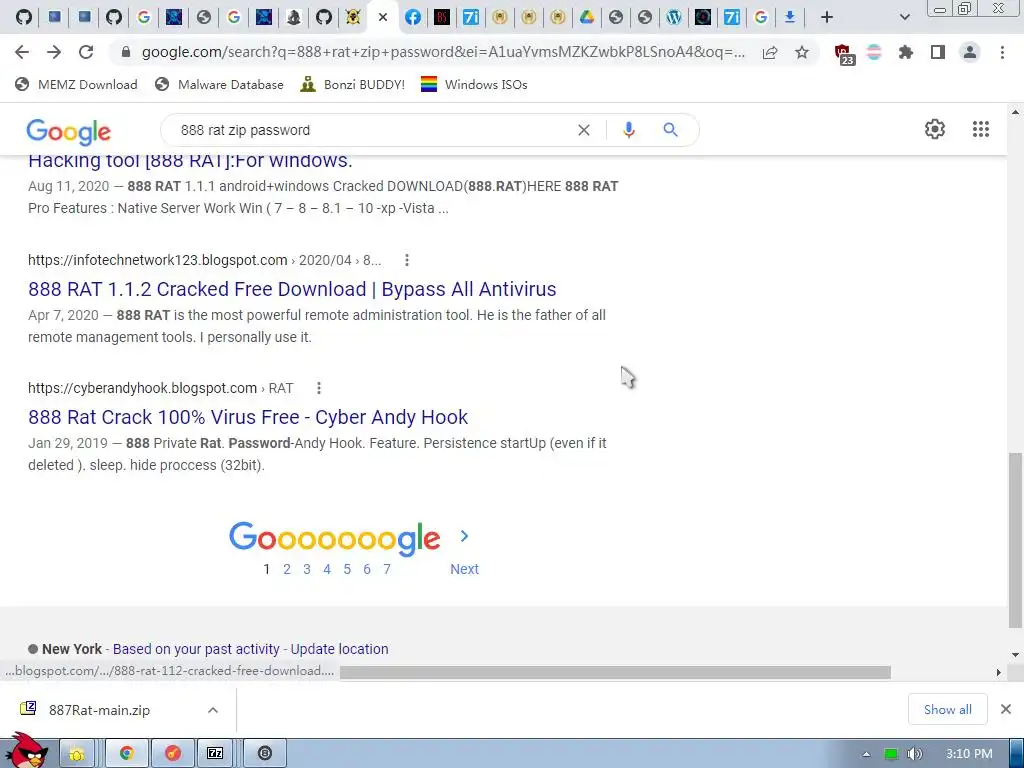Open the Windows ISOs bookmark
The height and width of the screenshot is (768, 1024).
point(473,84)
